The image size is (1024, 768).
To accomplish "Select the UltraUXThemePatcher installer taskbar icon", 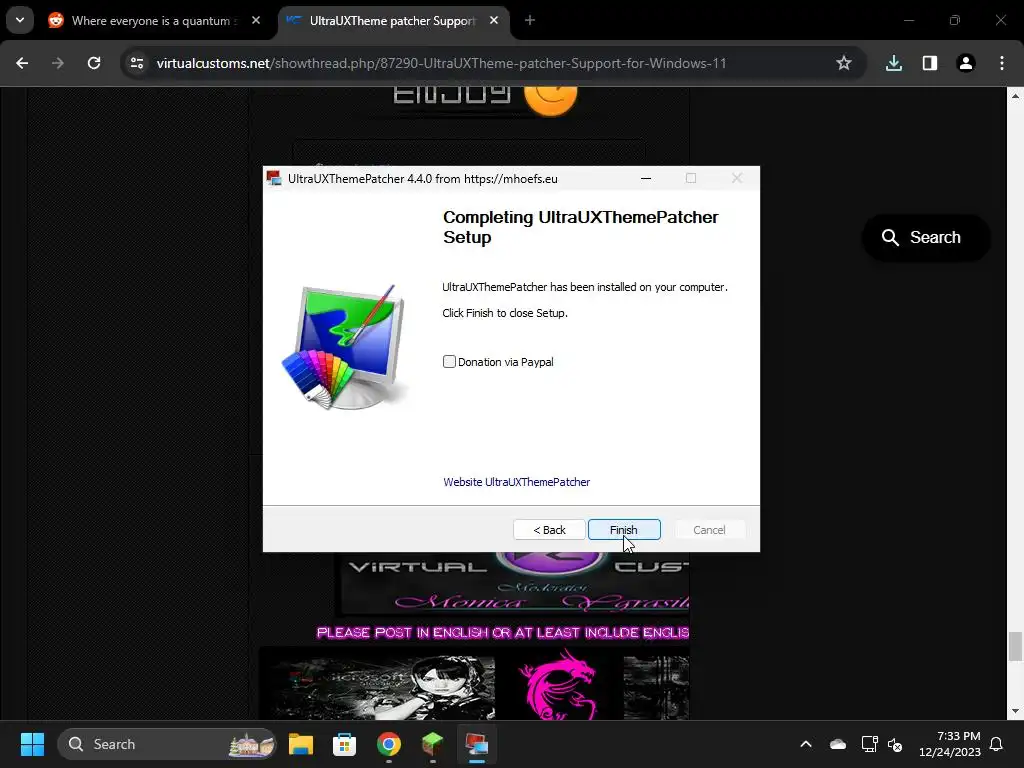I will coord(477,744).
